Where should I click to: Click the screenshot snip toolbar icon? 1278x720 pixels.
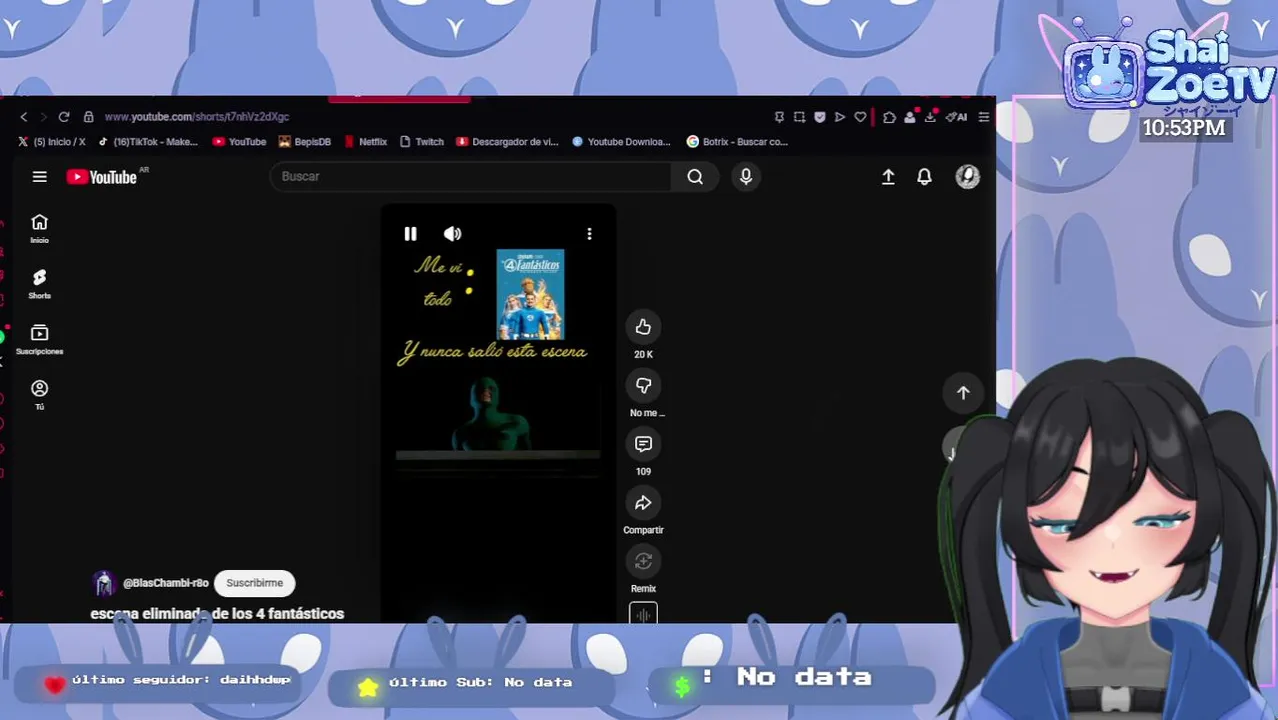799,117
